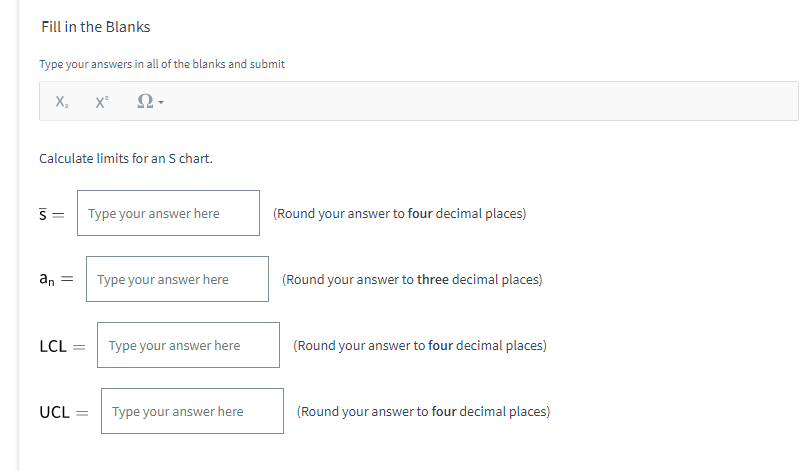Click the empty area of the formatting toolbar
Screen dimensions: 804x471
[x=480, y=102]
